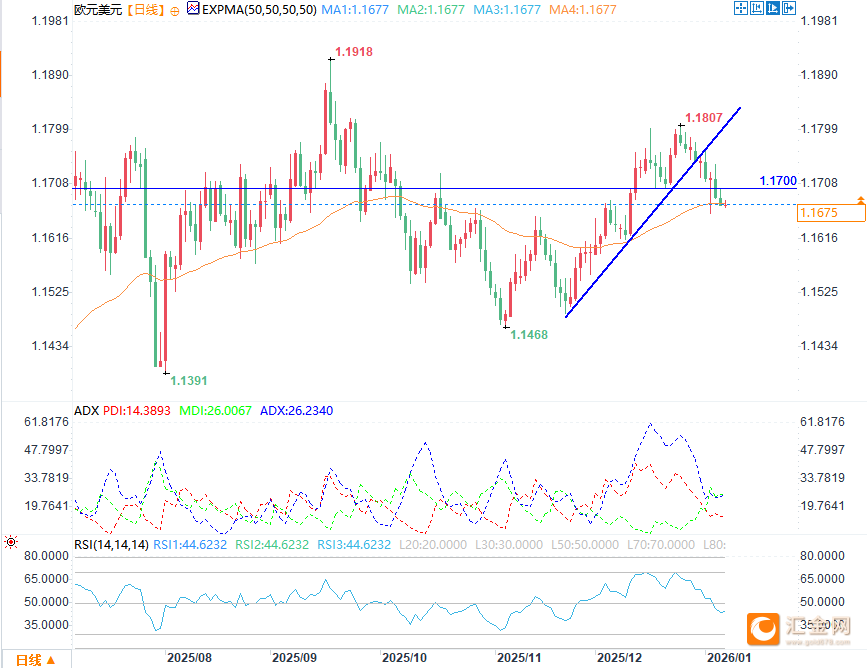Click the L30:30.0000 level label
Viewport: 867px width, 668px height.
[509, 545]
